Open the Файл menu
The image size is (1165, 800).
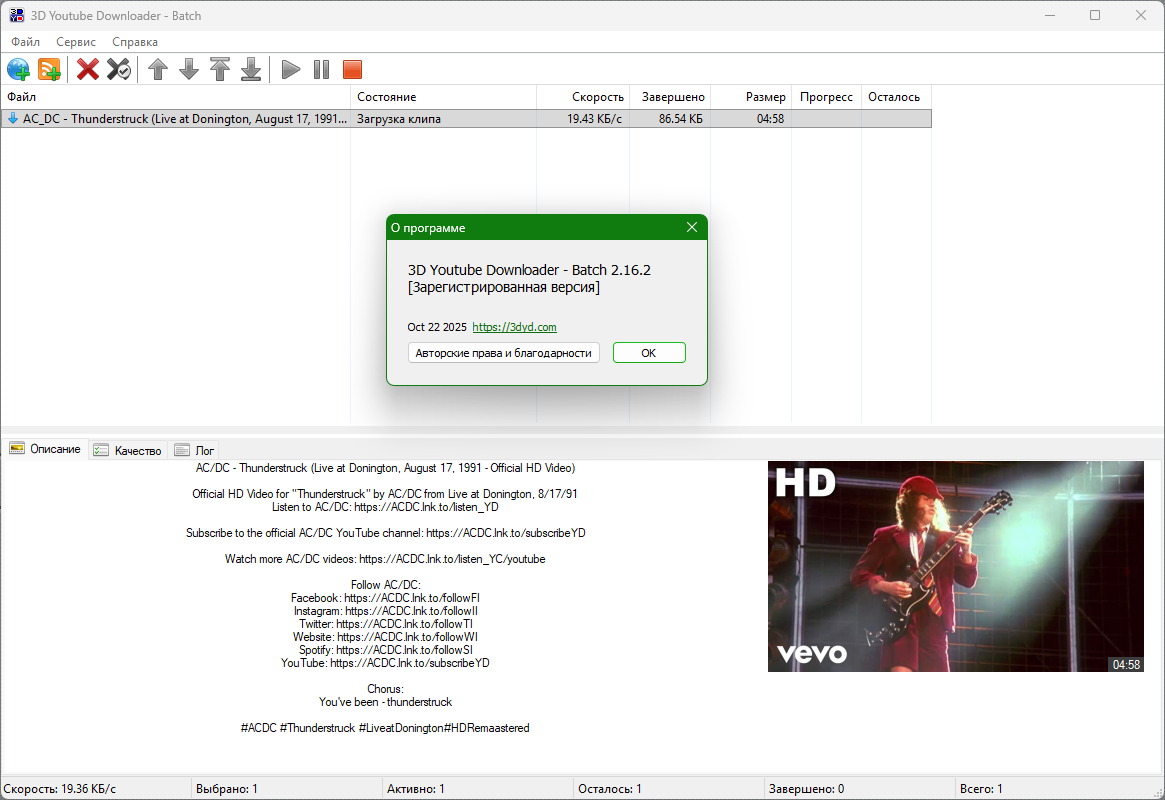[x=25, y=42]
